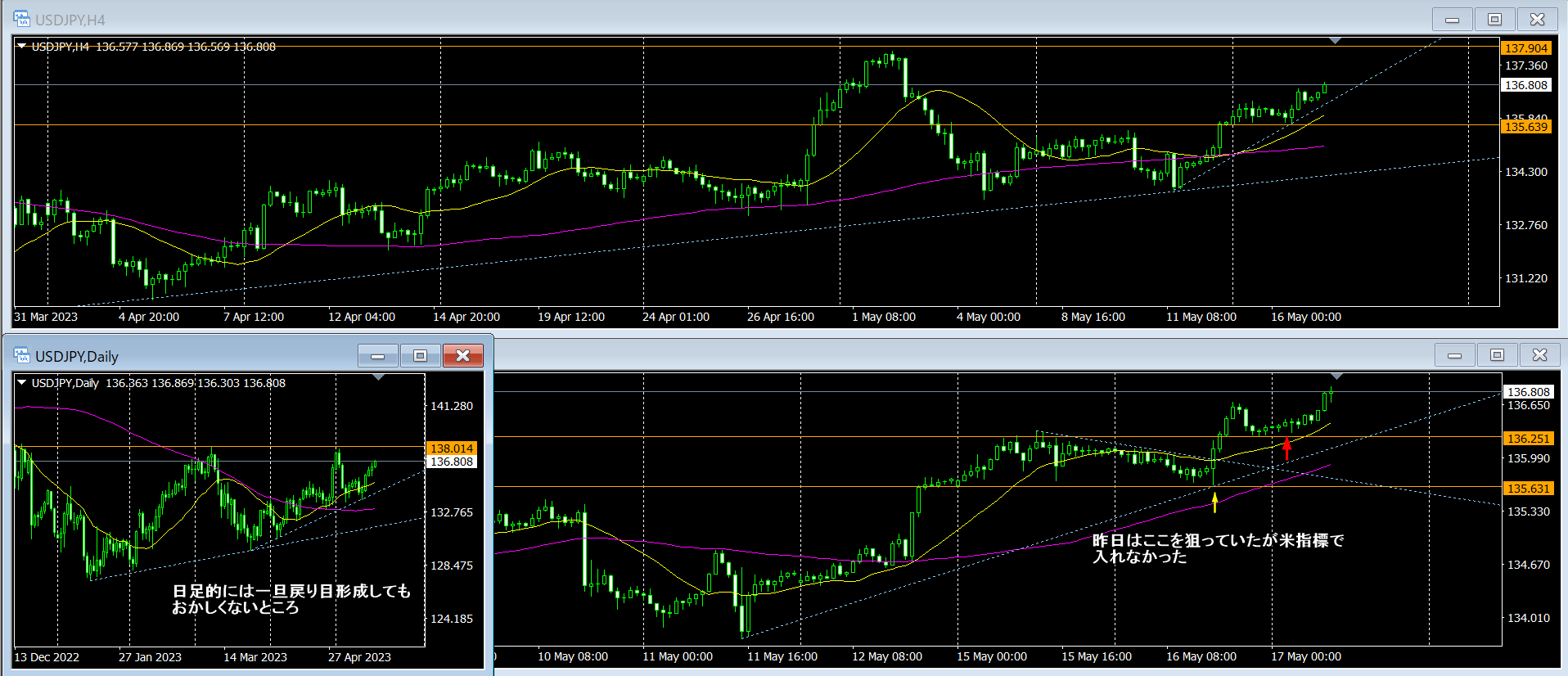Click the chart icon in the USDJPY,Daily title bar
Viewport: 1568px width, 676px height.
pos(21,355)
